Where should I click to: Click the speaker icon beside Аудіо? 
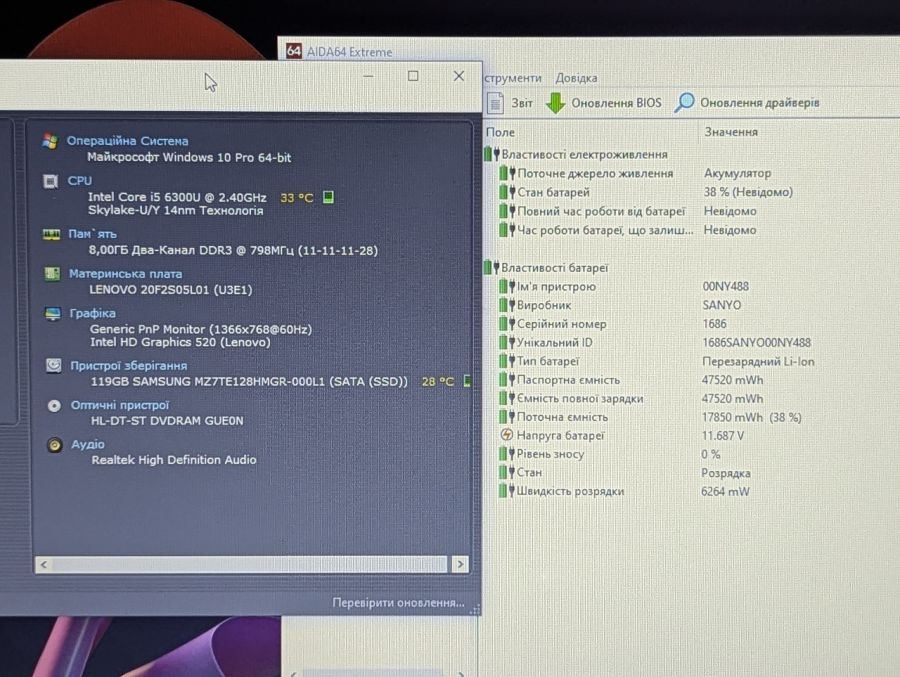click(55, 445)
